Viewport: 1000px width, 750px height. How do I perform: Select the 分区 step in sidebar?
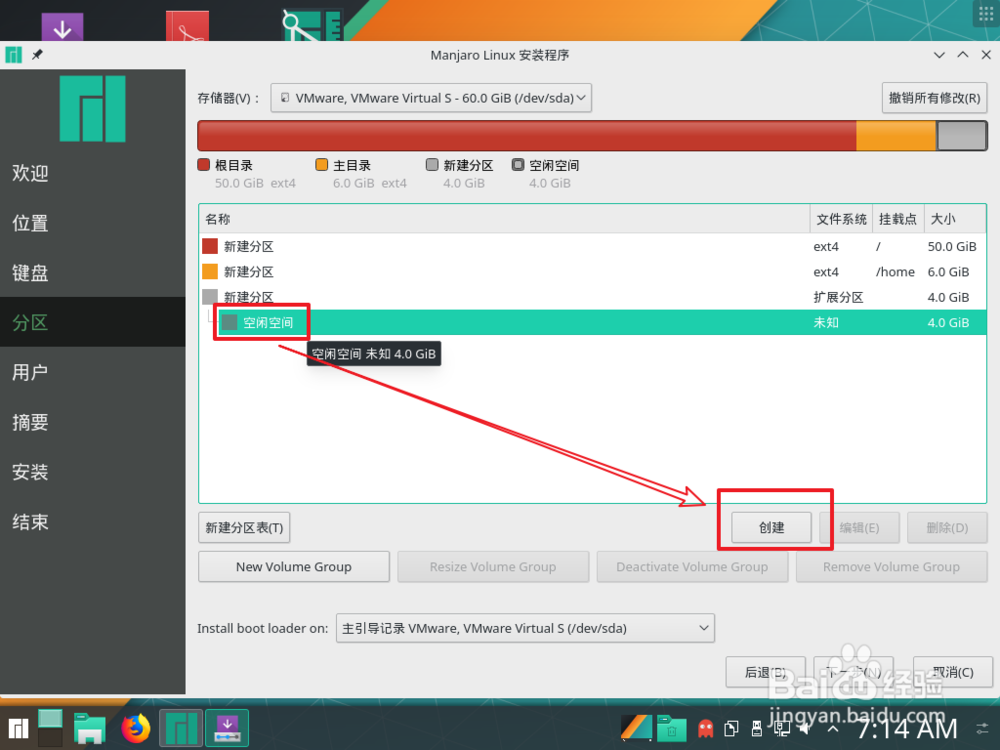click(x=92, y=322)
